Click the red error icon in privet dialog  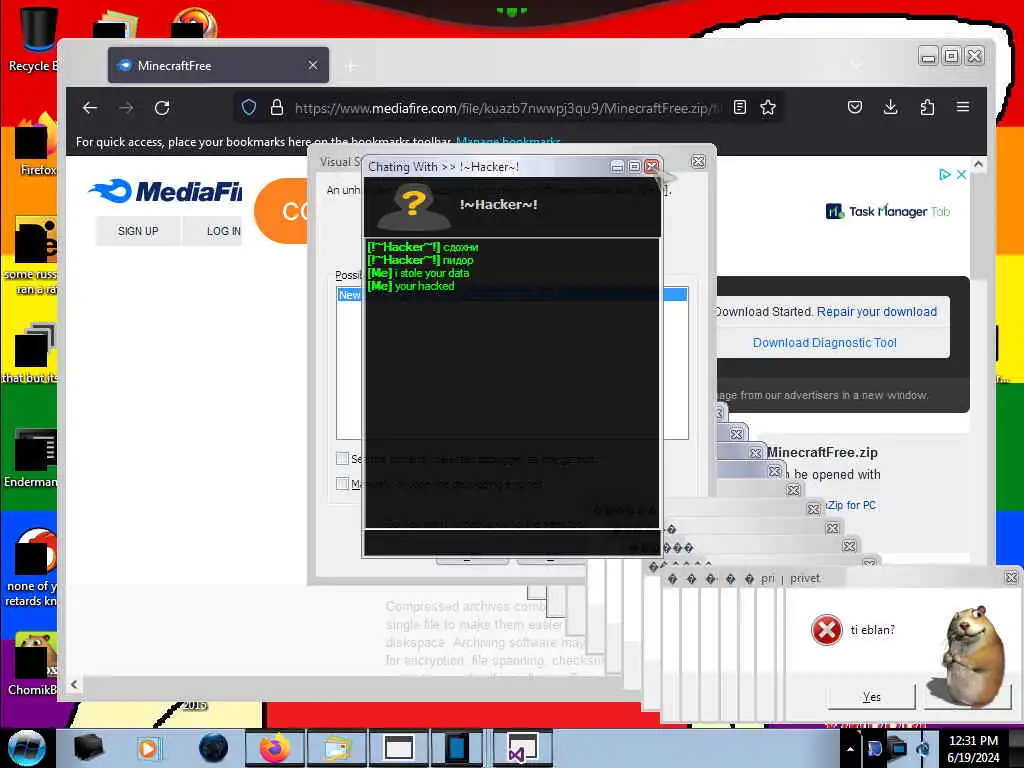[826, 630]
